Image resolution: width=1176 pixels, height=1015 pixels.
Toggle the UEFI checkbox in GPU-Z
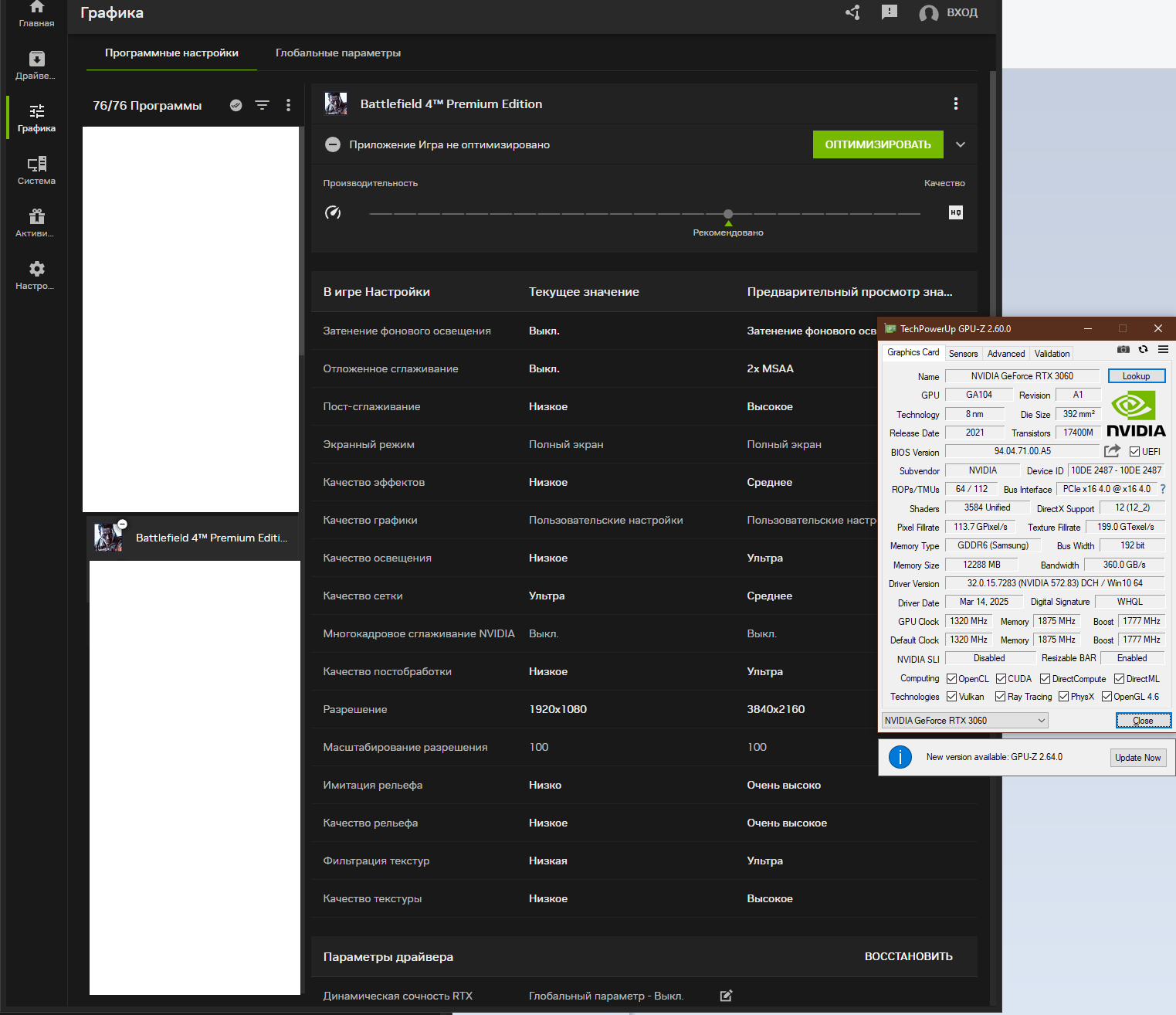pyautogui.click(x=1134, y=452)
